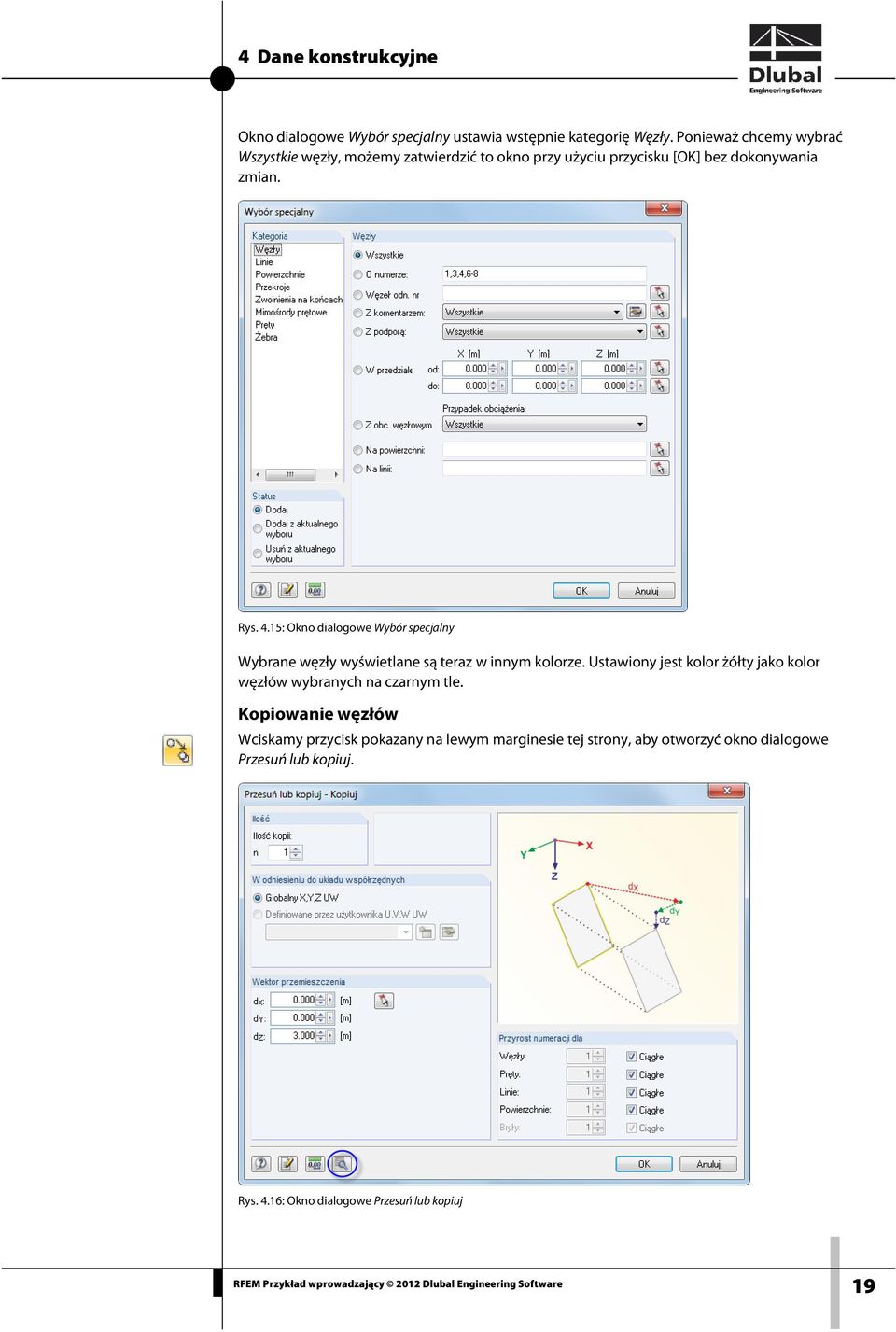Click the pick-point icon at the end of the 'od' row
Viewport: 896px width, 1332px height.
[x=660, y=369]
